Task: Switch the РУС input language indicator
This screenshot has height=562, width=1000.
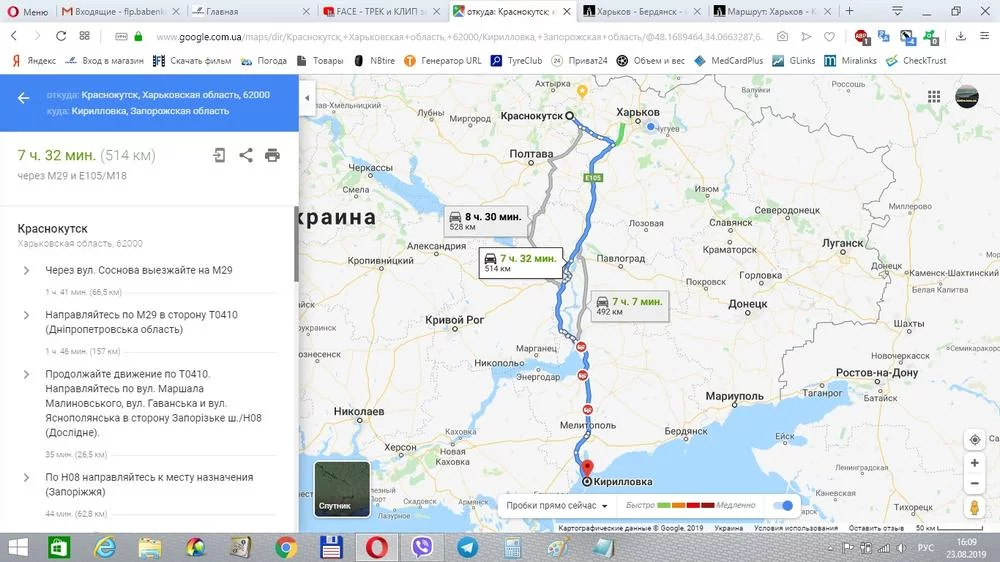Action: pos(925,548)
